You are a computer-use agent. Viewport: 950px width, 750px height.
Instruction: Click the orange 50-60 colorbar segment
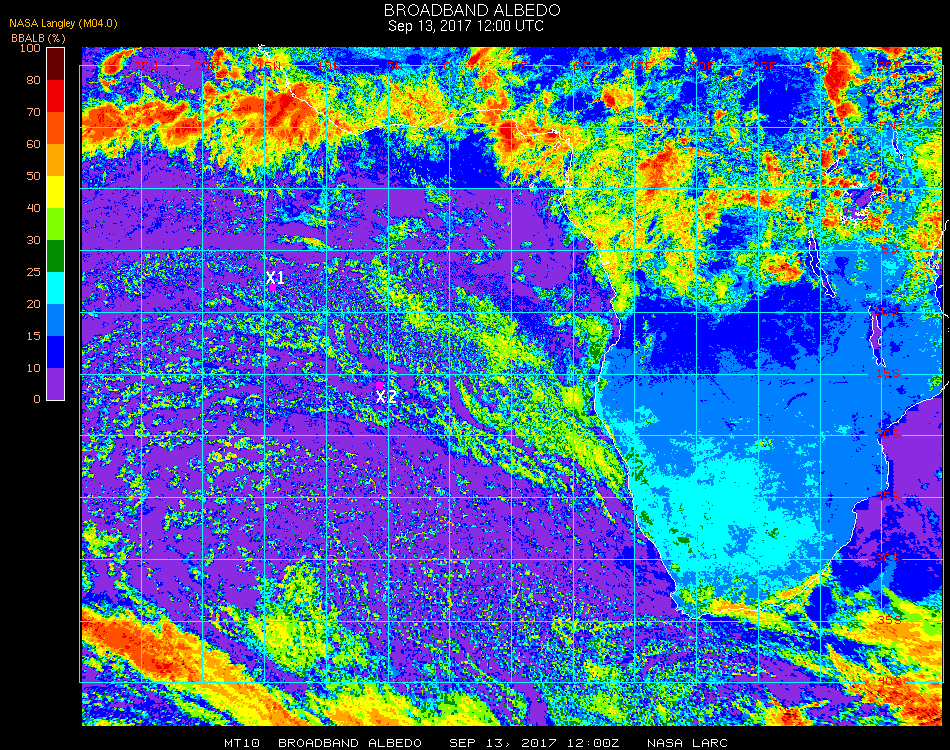[x=55, y=160]
